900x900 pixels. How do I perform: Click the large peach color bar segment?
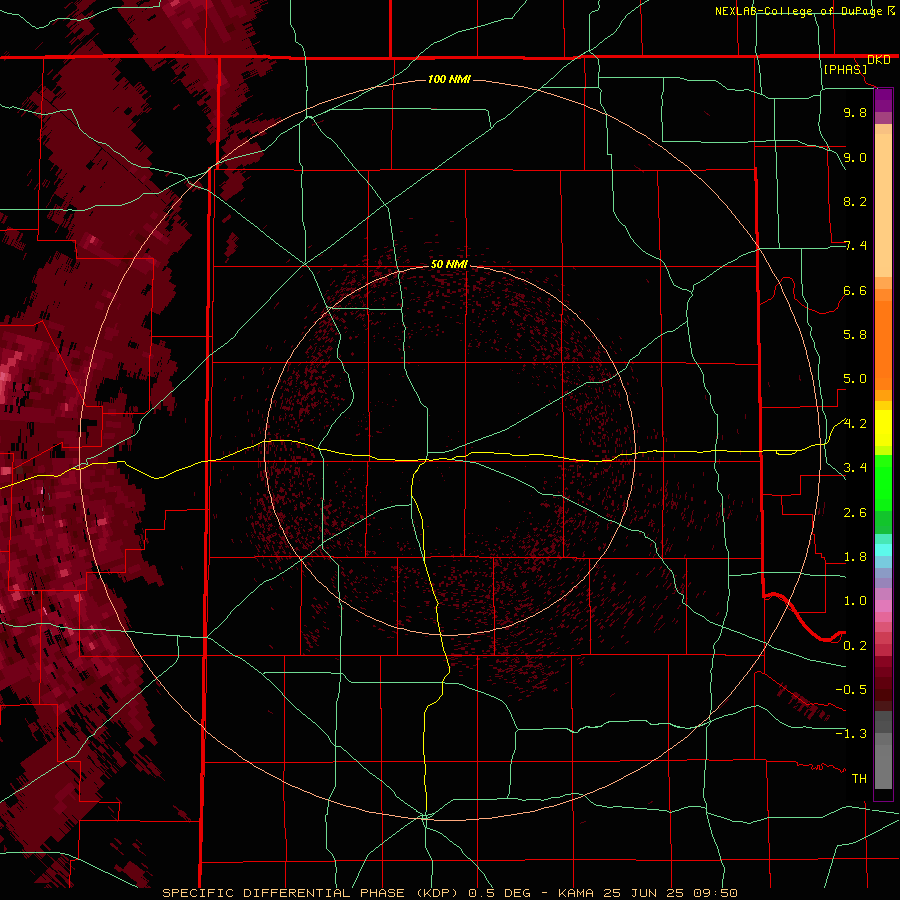(x=883, y=205)
